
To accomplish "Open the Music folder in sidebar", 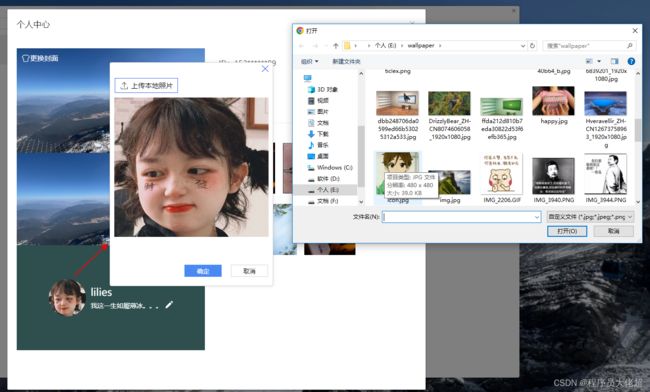I will tap(318, 145).
